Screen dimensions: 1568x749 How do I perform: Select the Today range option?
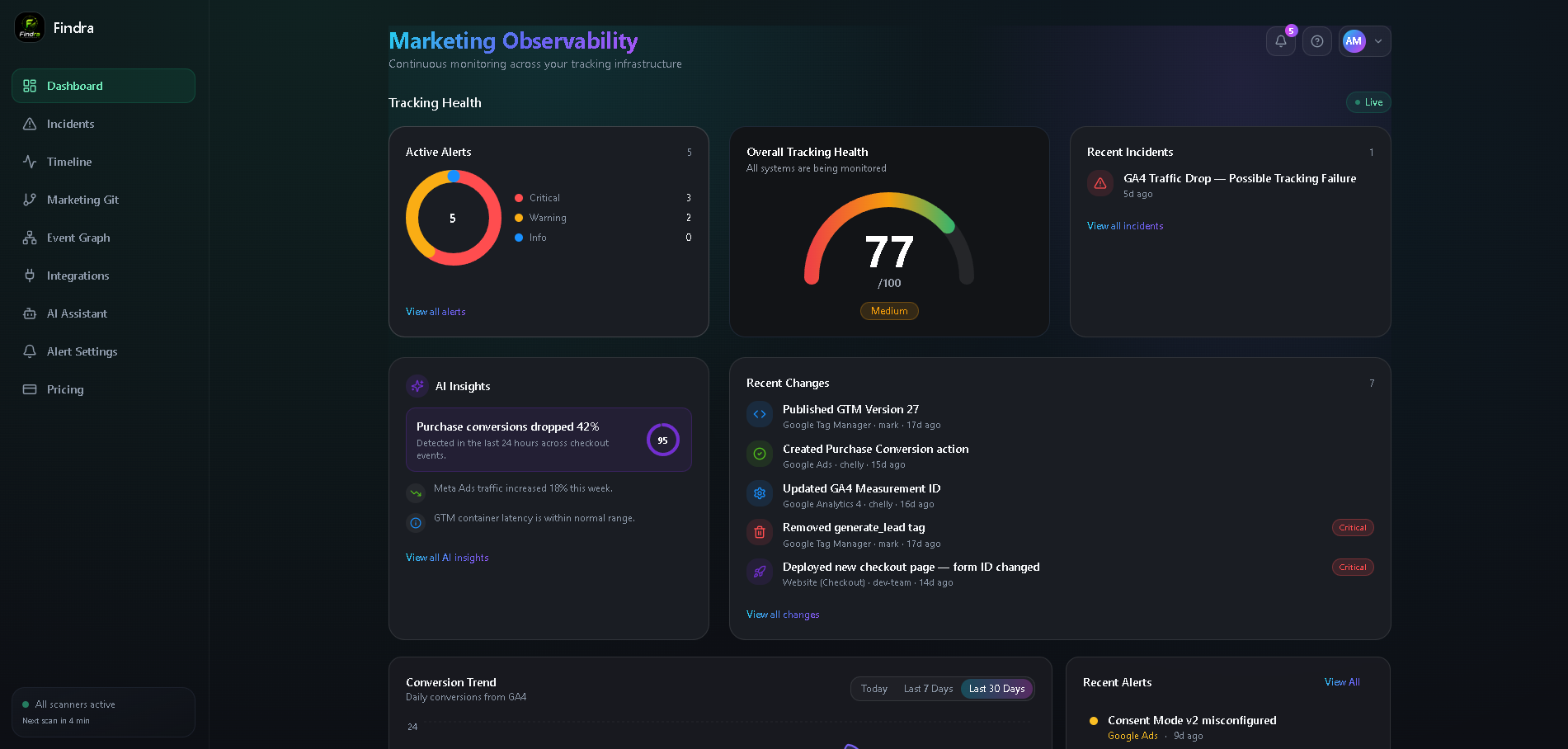874,689
